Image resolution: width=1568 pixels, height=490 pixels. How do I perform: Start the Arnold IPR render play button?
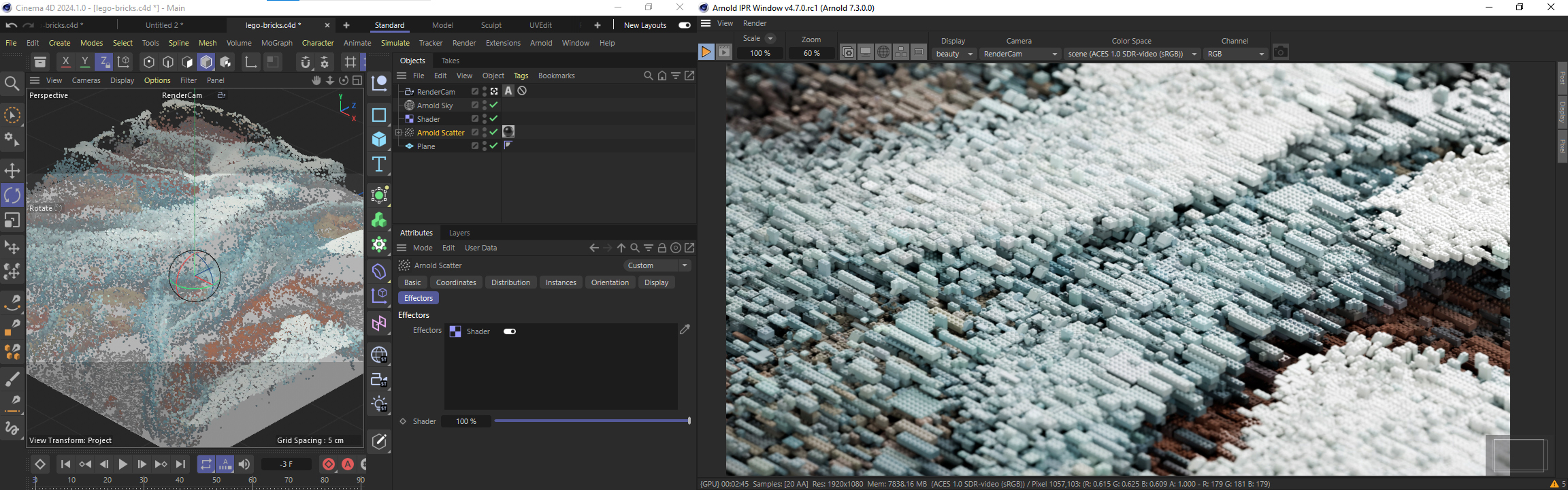(706, 52)
